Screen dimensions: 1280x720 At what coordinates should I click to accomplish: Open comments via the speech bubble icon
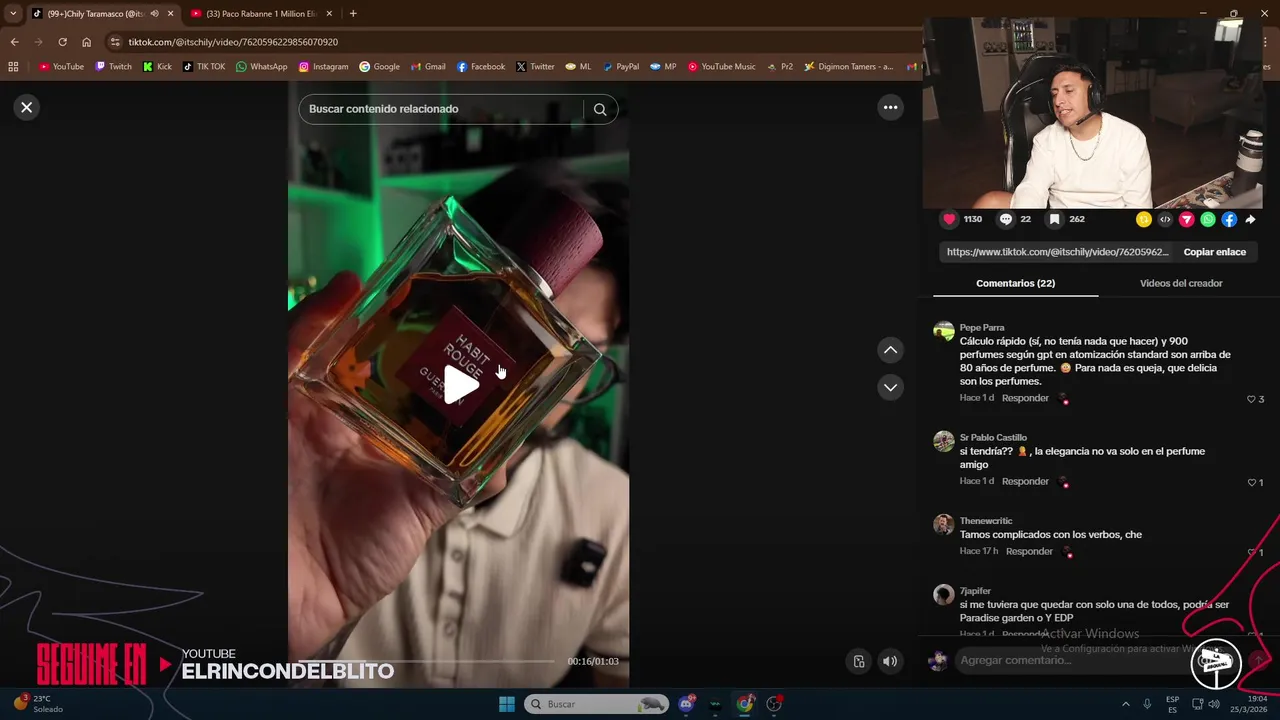click(x=1006, y=219)
